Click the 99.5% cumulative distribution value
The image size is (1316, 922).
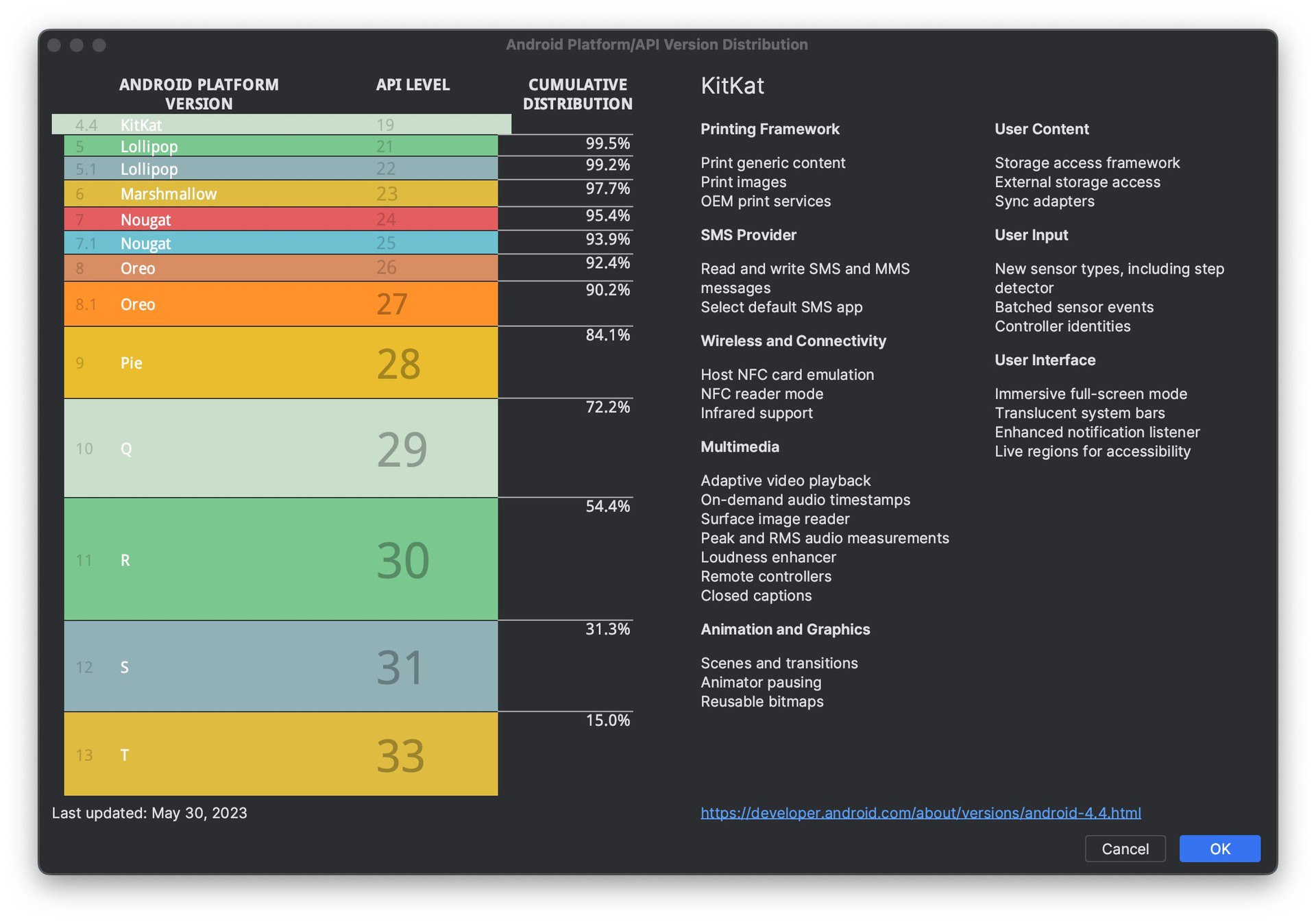(607, 143)
